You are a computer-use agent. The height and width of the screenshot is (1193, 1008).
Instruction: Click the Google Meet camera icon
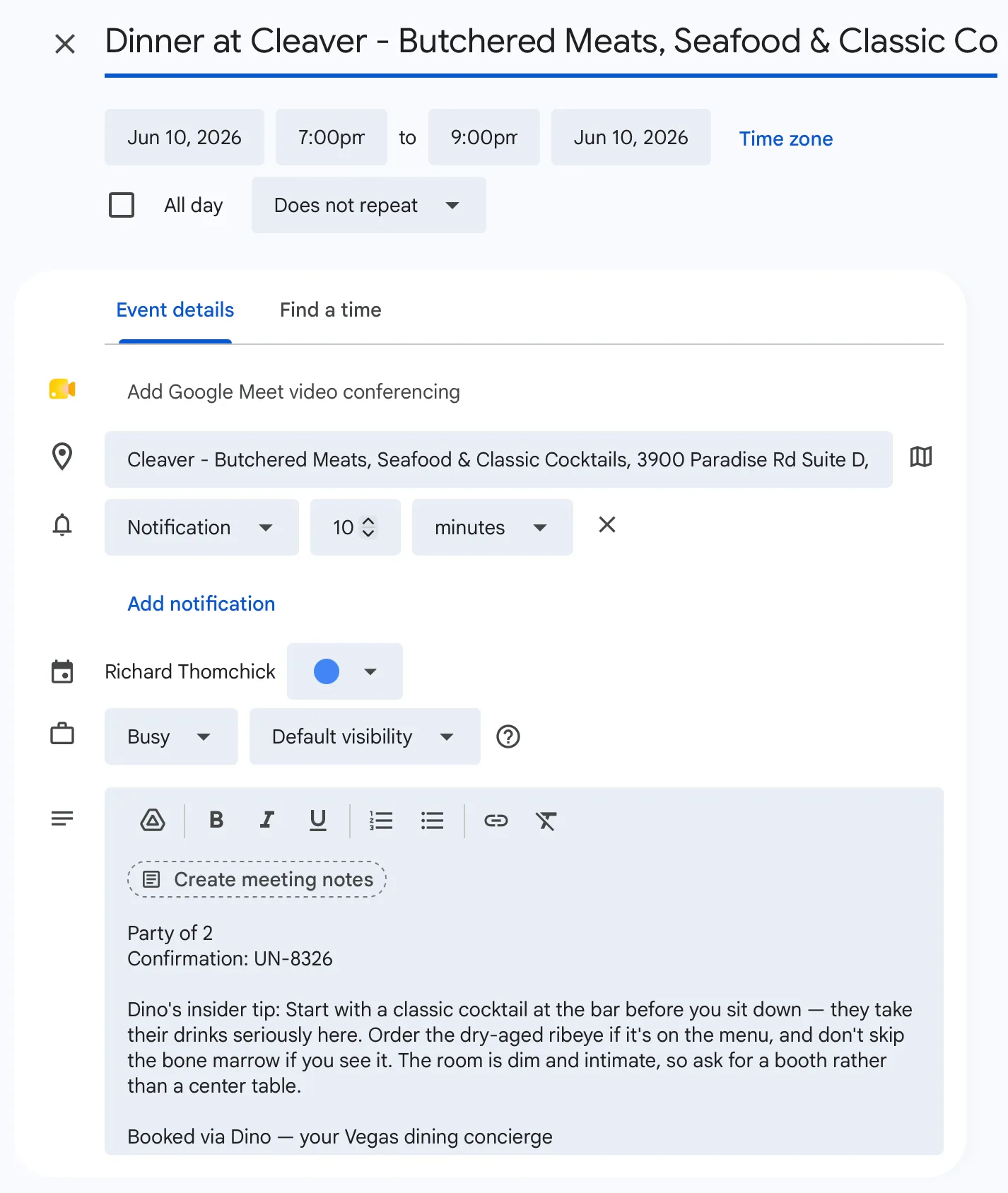pyautogui.click(x=62, y=389)
